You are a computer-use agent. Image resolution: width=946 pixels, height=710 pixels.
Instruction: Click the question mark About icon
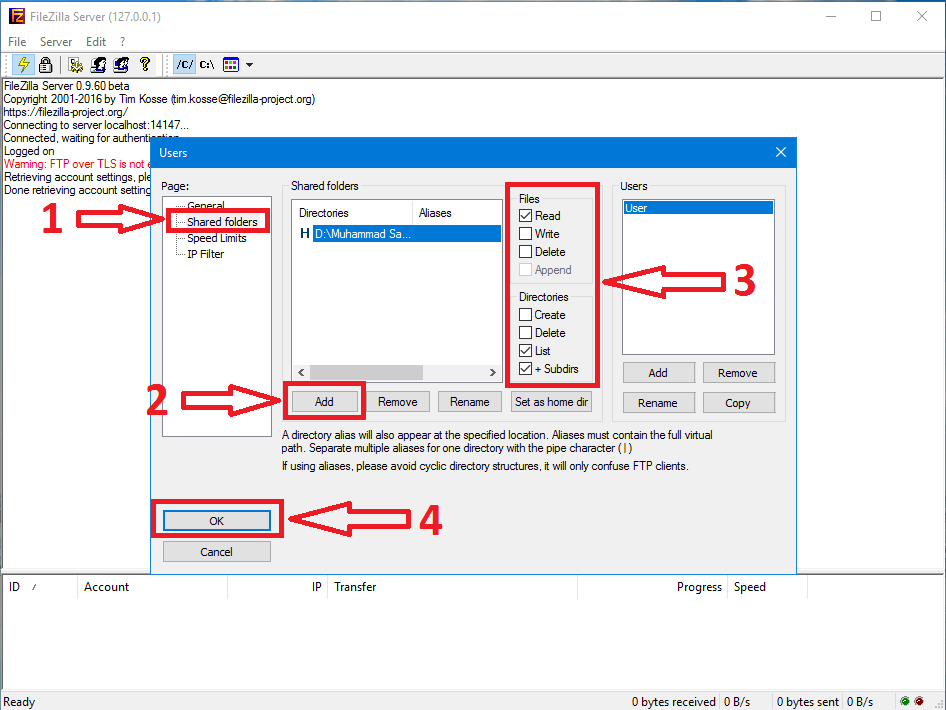coord(144,64)
